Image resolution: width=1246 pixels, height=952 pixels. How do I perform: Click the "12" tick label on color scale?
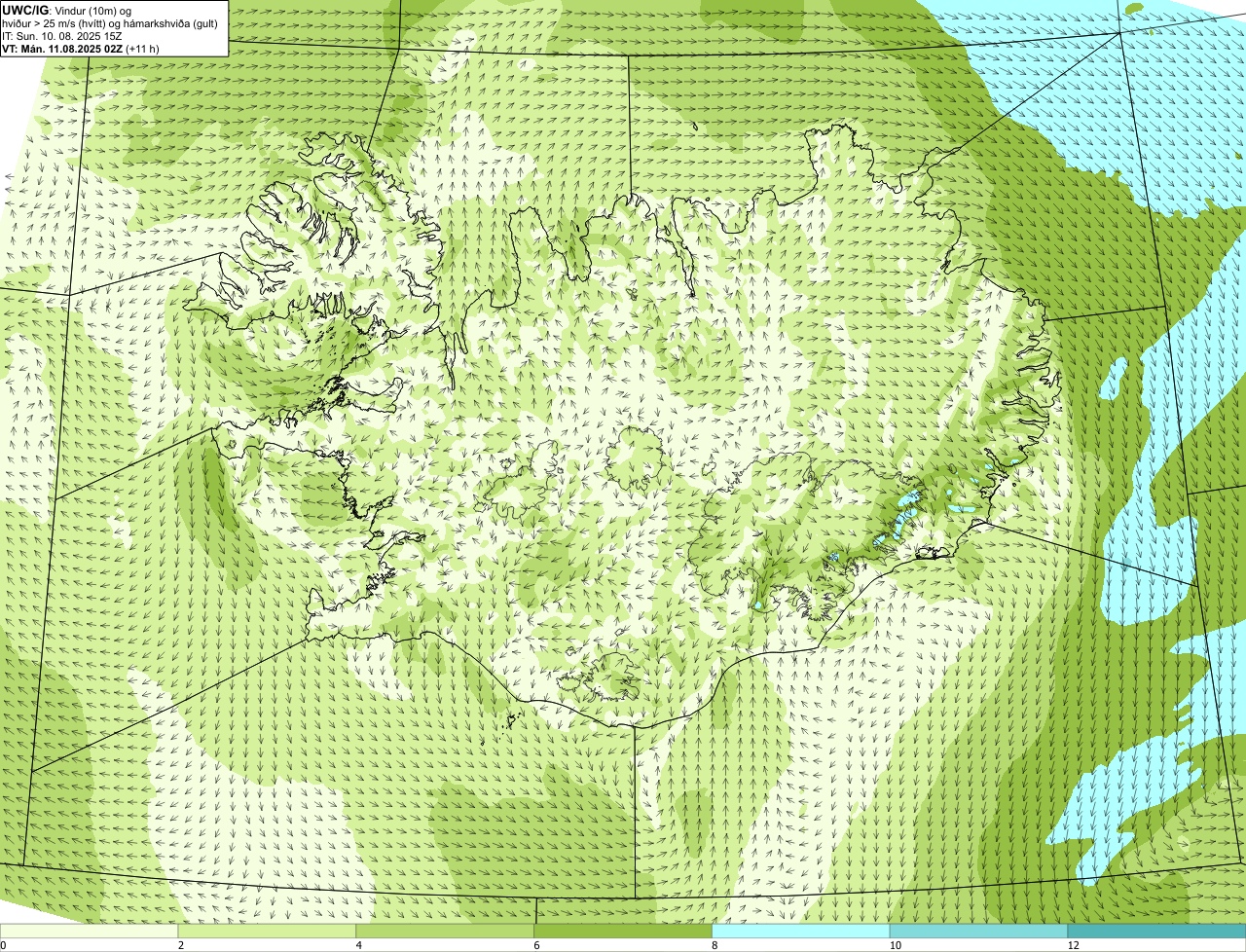[x=1073, y=945]
